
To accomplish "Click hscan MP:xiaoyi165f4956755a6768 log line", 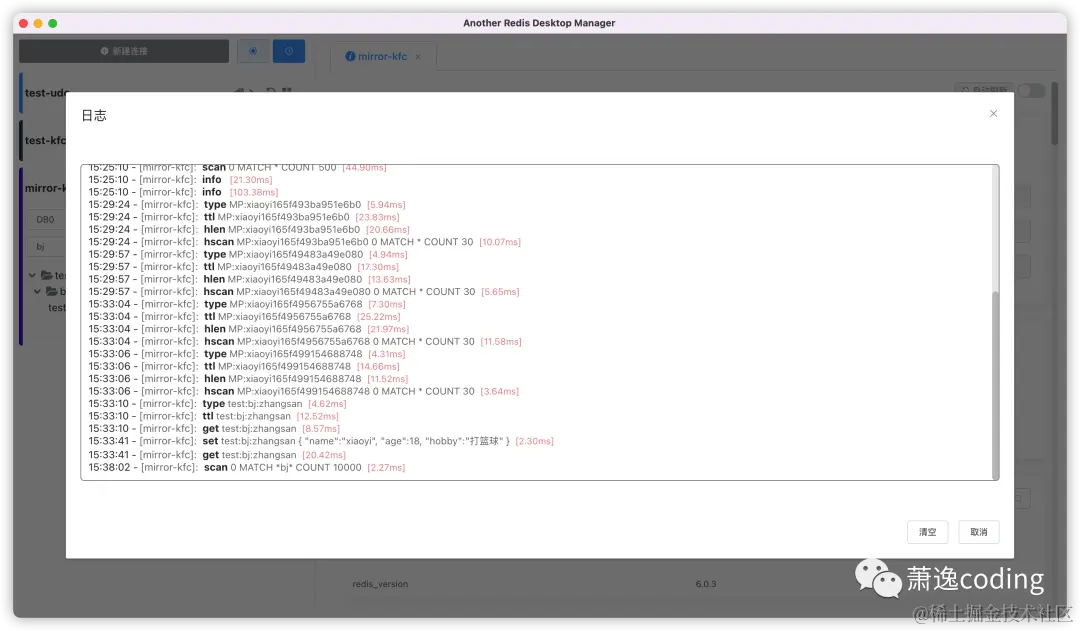I will pos(305,342).
